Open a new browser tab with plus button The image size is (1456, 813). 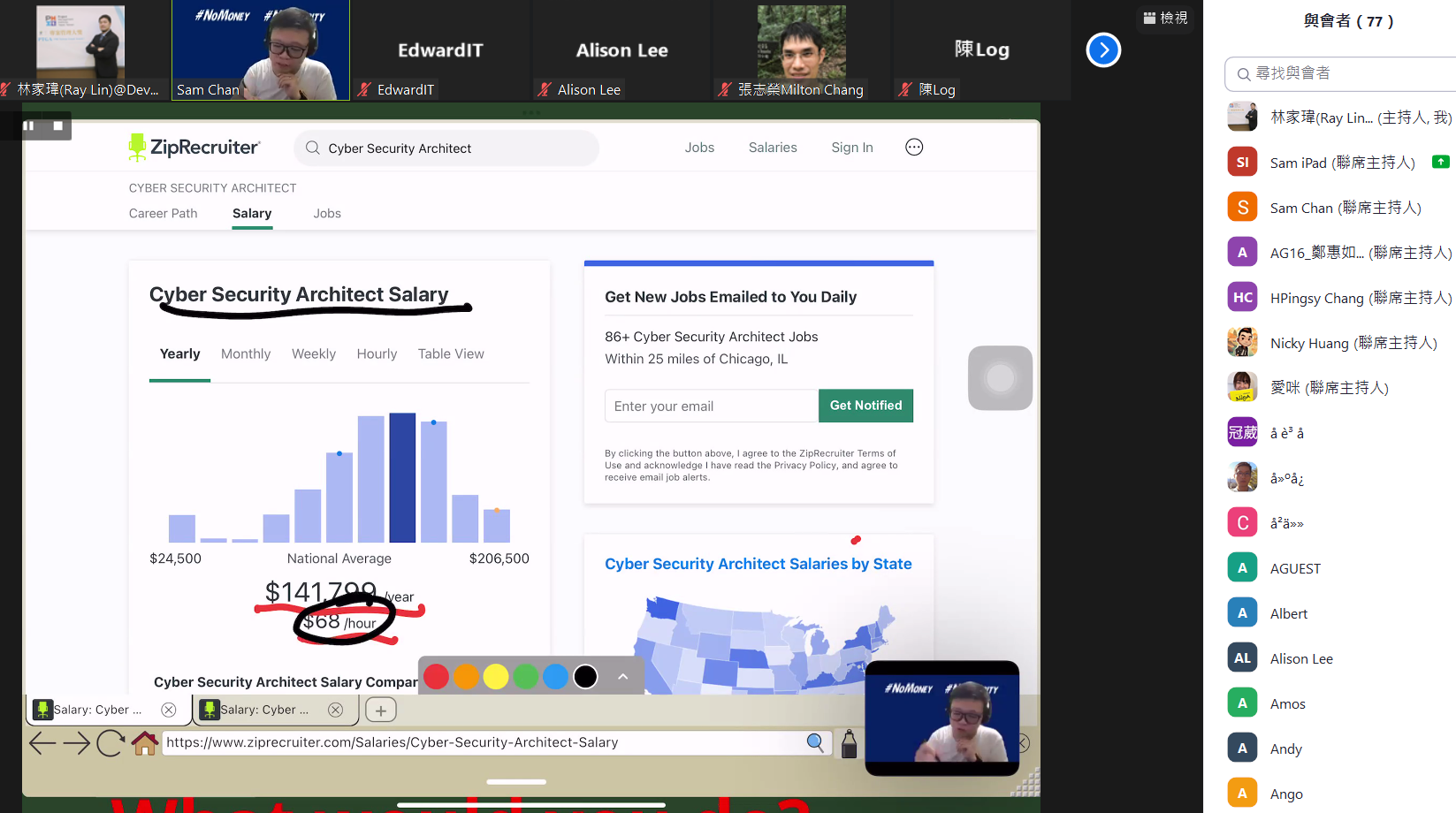(381, 710)
